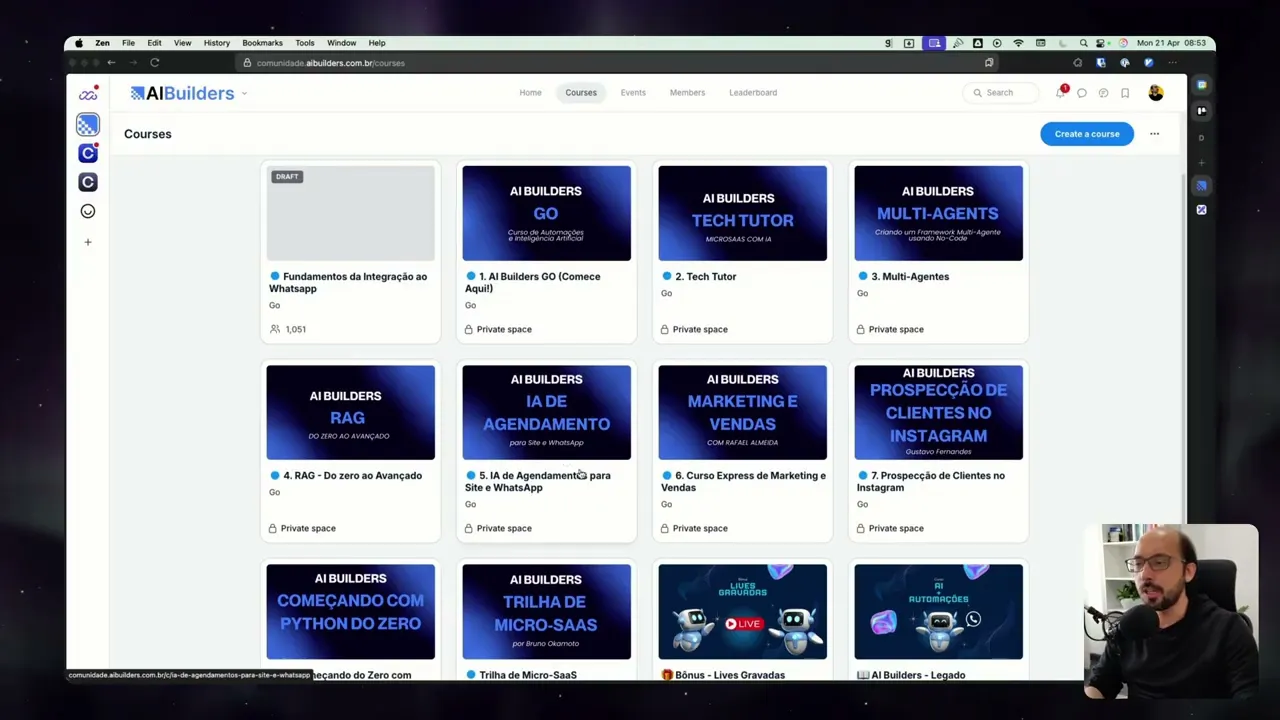1280x720 pixels.
Task: Open the IA de Agendamento thumbnail
Action: 547,412
